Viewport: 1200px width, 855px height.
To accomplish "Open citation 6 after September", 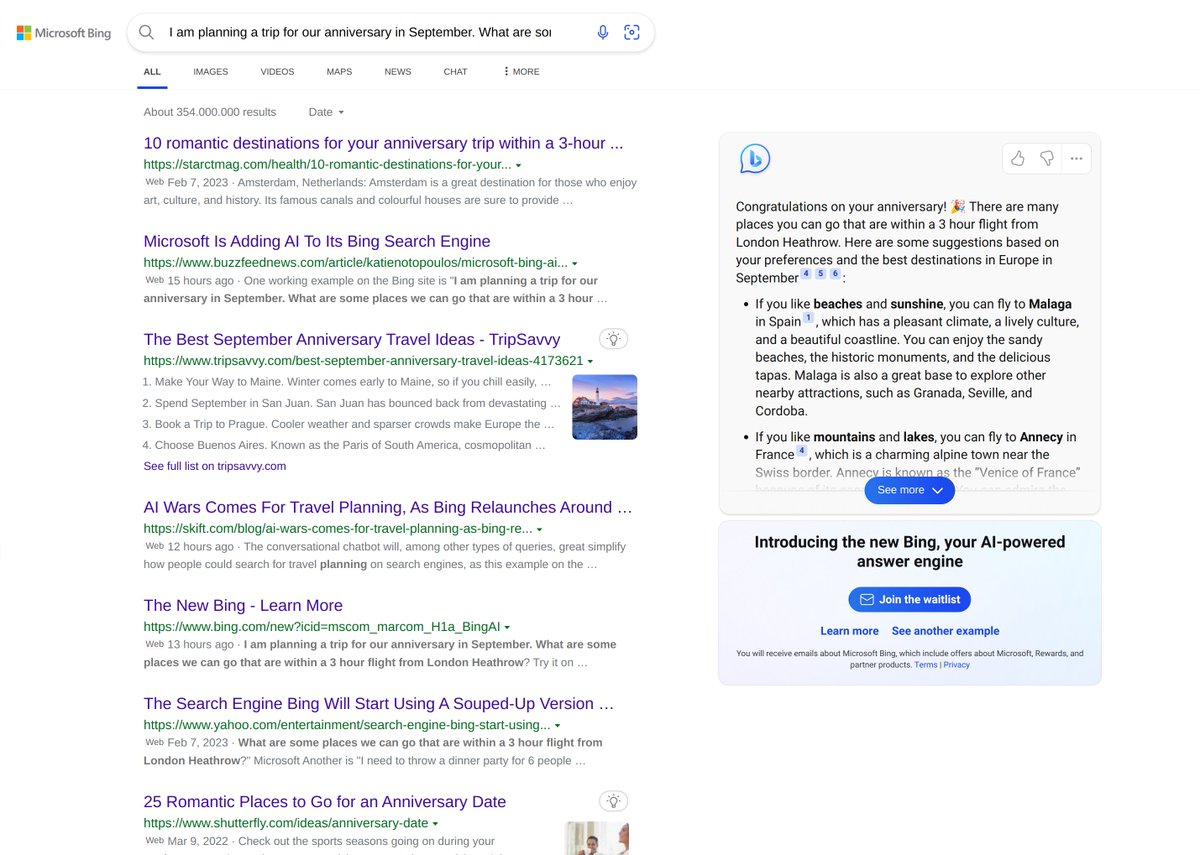I will point(835,274).
